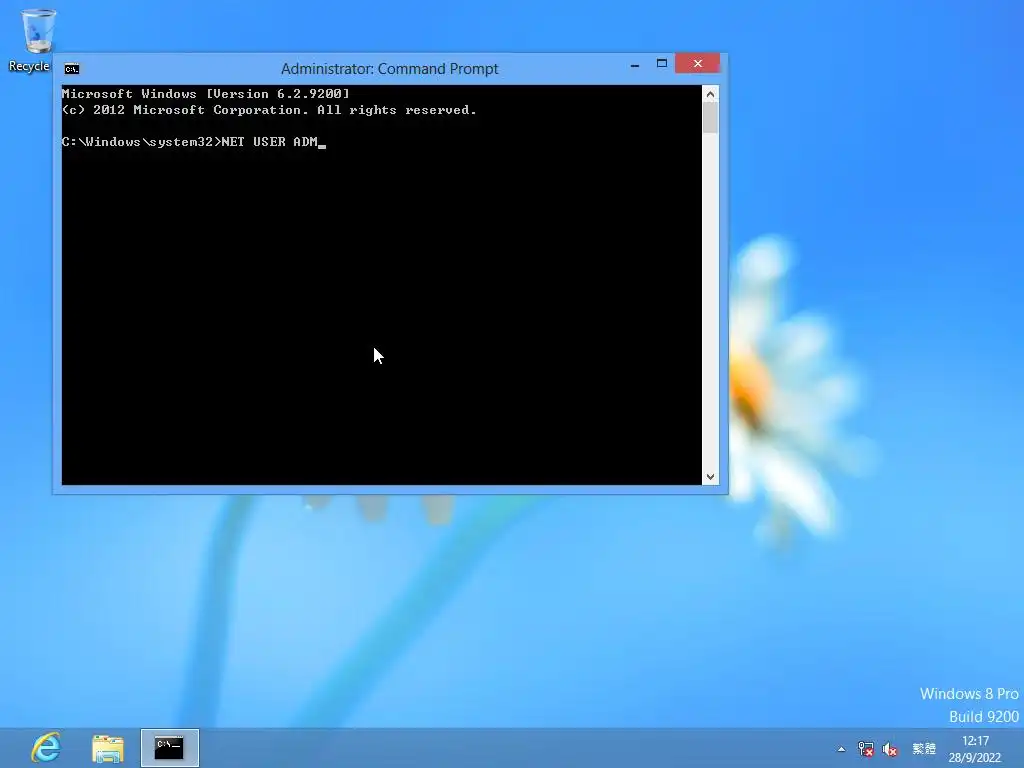Click the '(c) 2012 Microsoft Corporation' line
1024x768 pixels.
pyautogui.click(x=269, y=110)
